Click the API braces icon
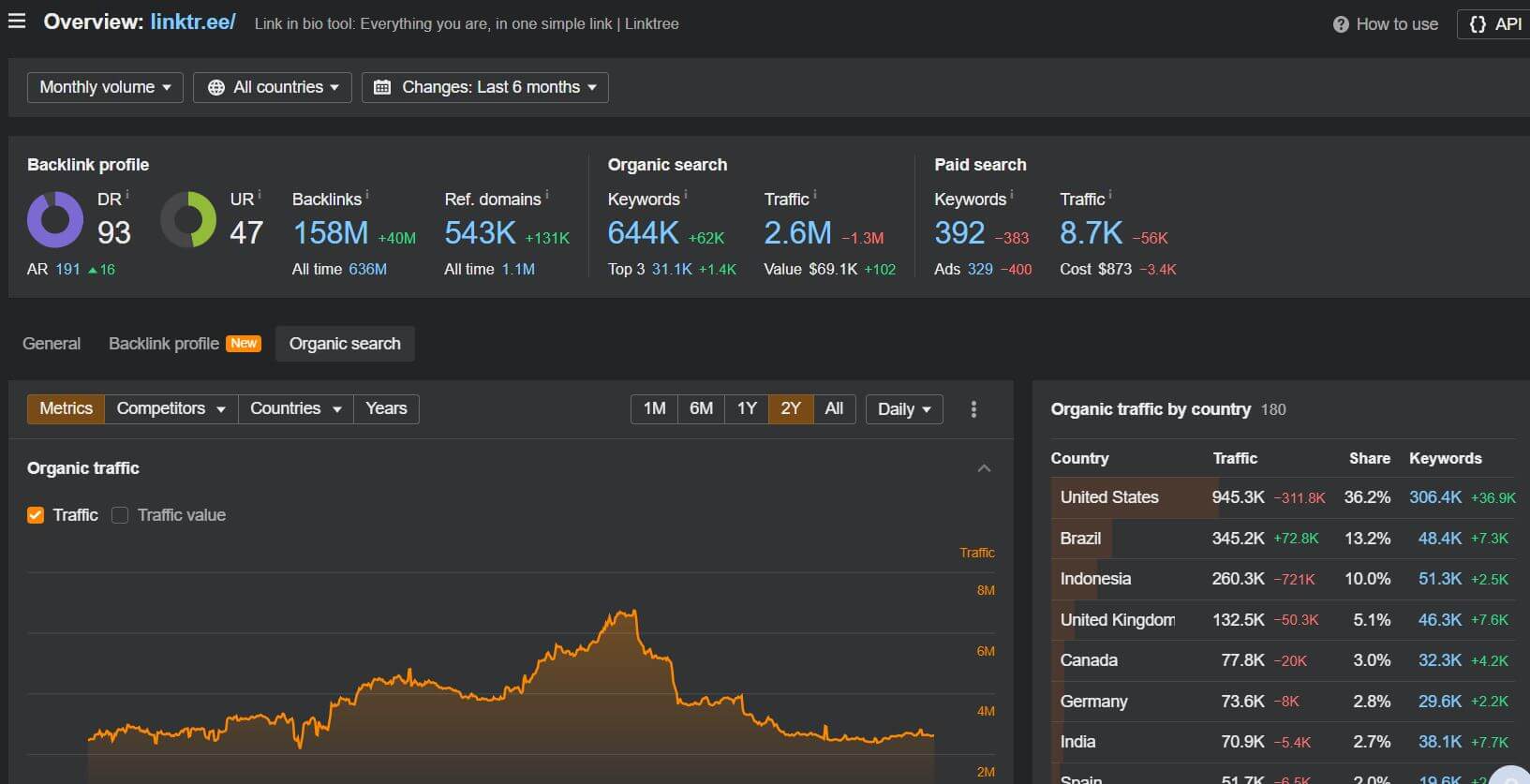 click(x=1478, y=24)
